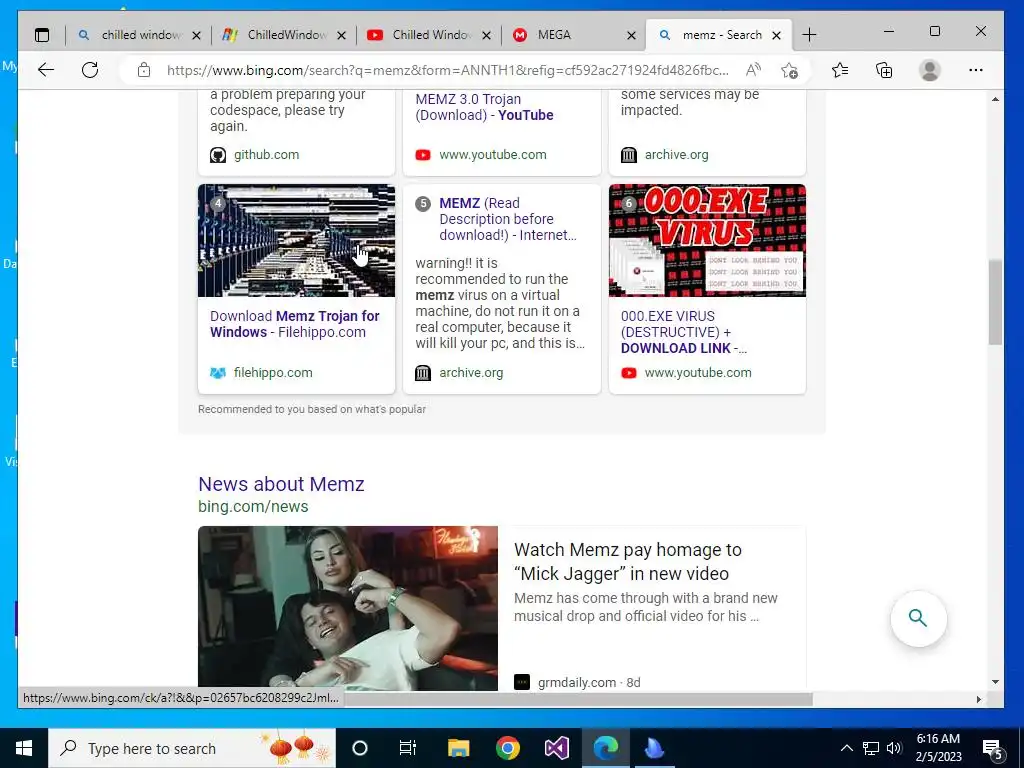Add this page to favorites
Image resolution: width=1024 pixels, height=768 pixels.
789,70
